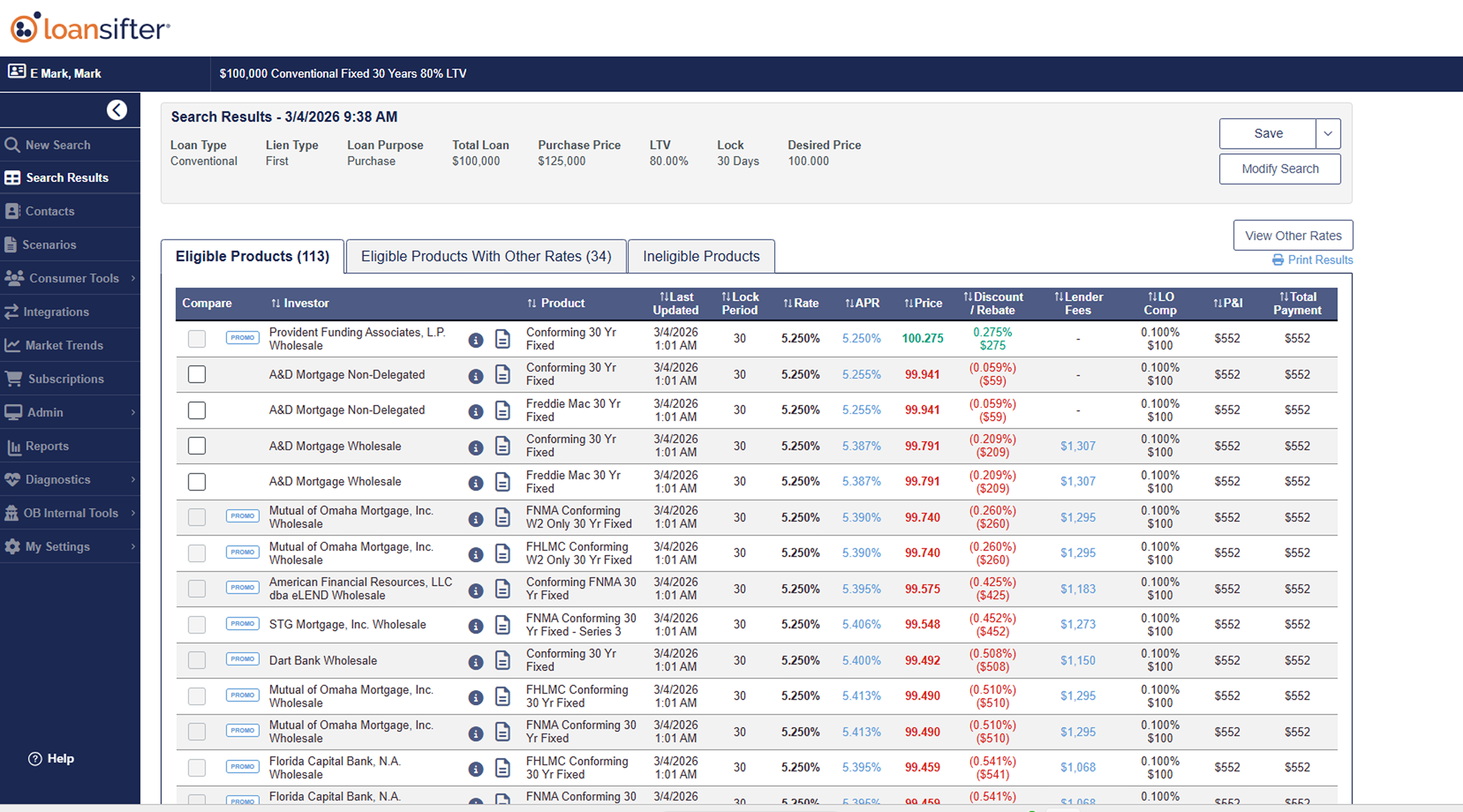Click the Scenarios document icon
Viewport: 1463px width, 812px height.
point(10,244)
